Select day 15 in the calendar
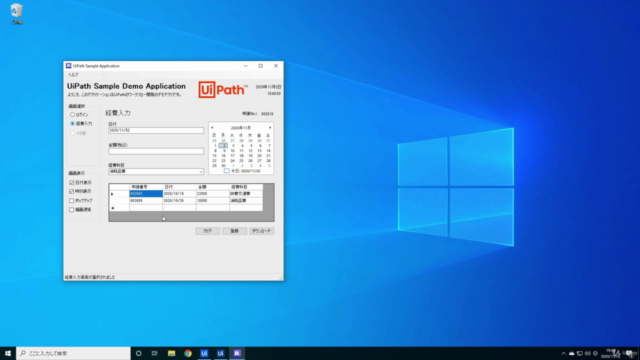 [214, 156]
